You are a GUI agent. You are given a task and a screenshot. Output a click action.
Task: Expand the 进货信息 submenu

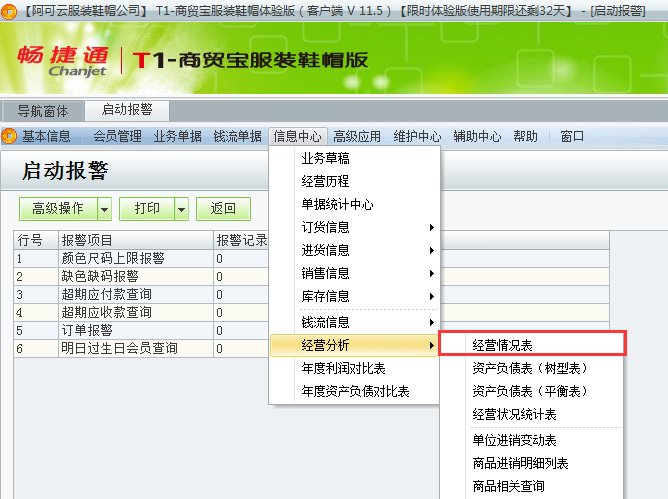click(x=354, y=251)
